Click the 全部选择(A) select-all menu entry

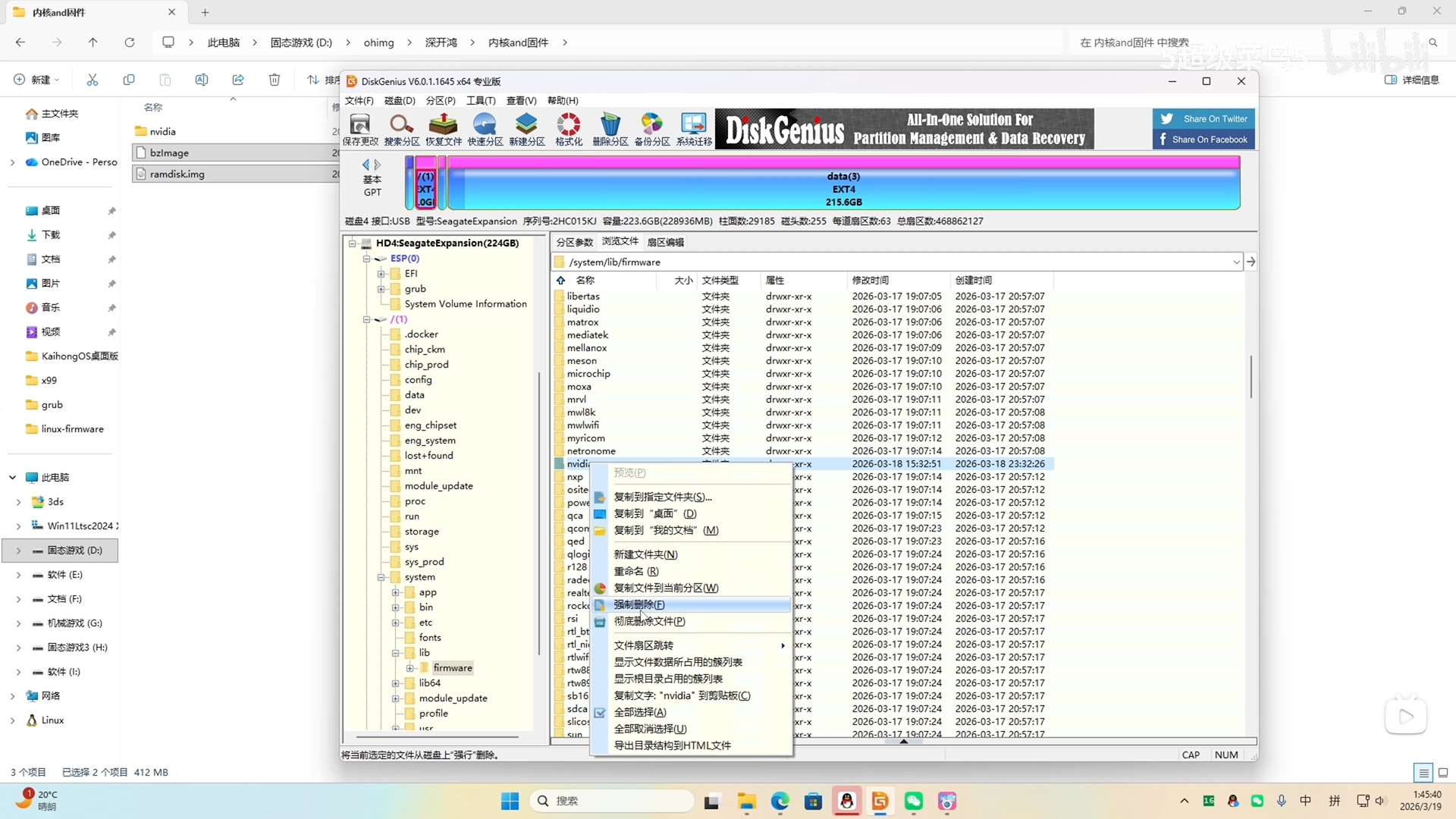(639, 712)
